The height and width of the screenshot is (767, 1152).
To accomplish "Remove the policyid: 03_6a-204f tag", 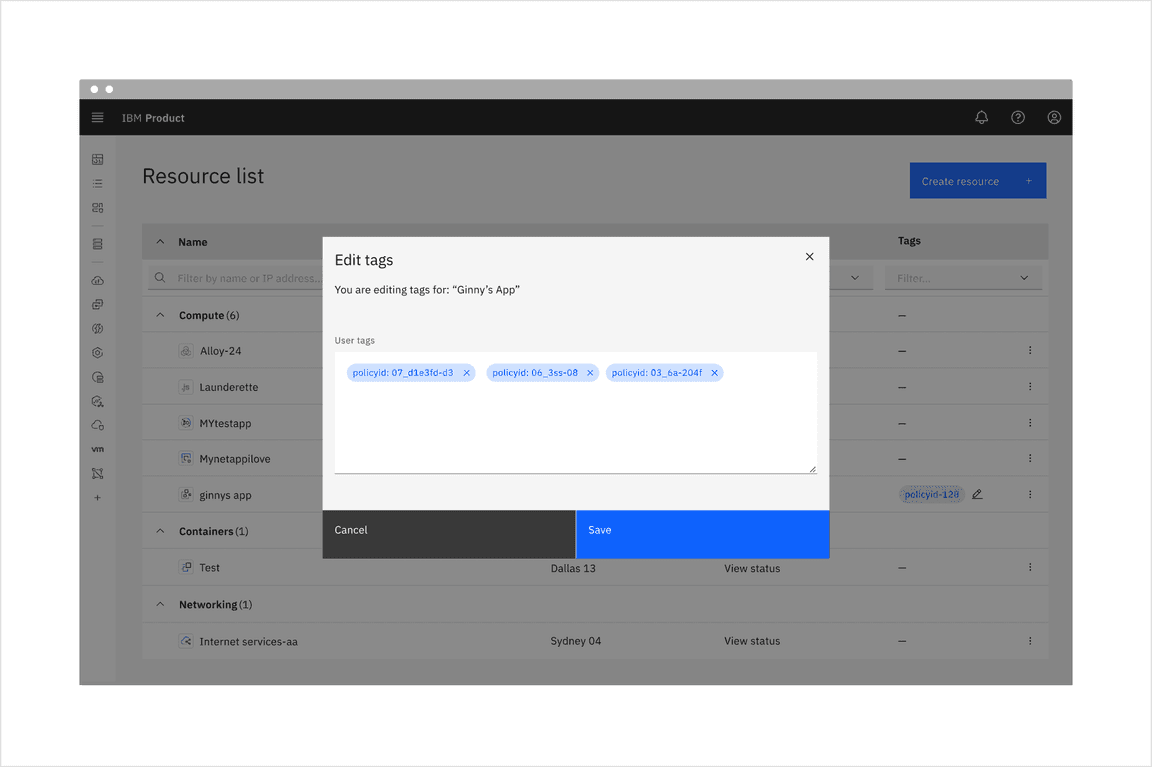I will pyautogui.click(x=714, y=372).
